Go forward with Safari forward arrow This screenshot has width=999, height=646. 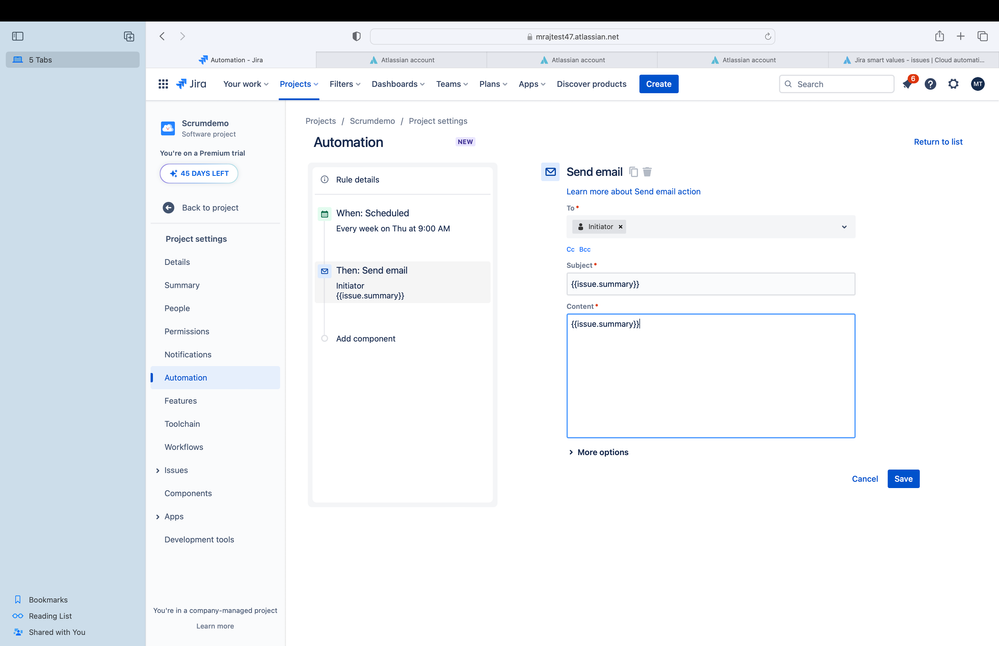pos(182,36)
